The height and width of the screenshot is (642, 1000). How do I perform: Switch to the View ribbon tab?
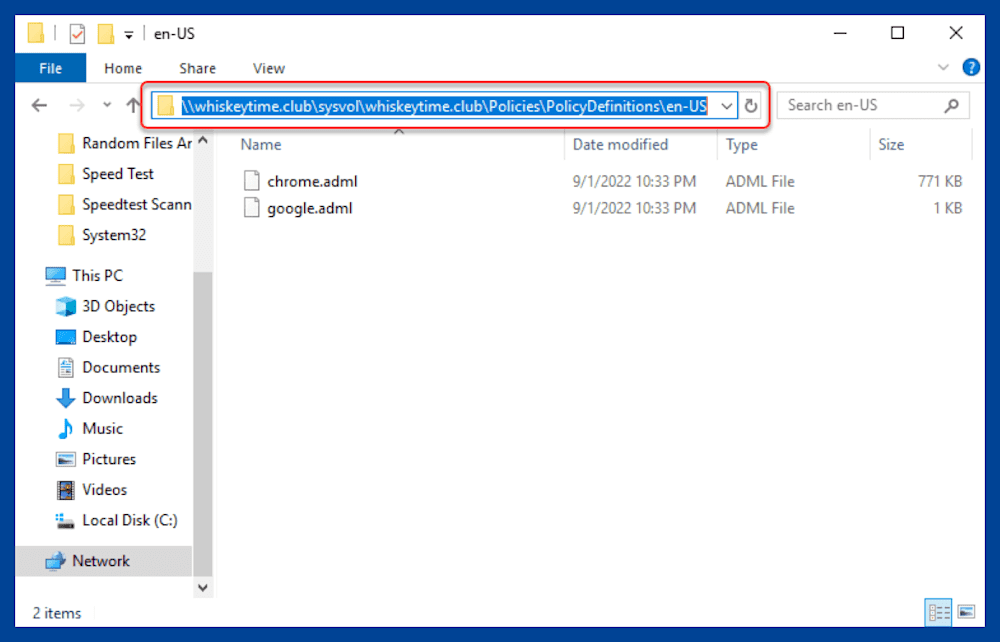[x=268, y=68]
